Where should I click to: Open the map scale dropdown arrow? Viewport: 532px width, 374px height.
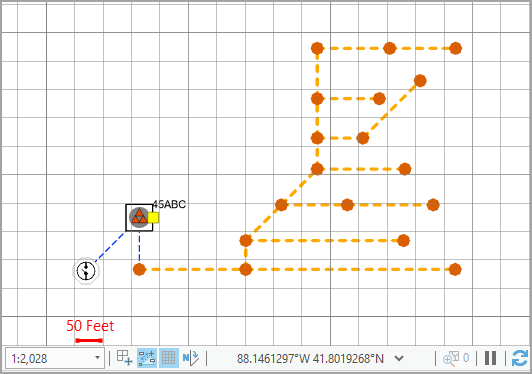click(97, 358)
